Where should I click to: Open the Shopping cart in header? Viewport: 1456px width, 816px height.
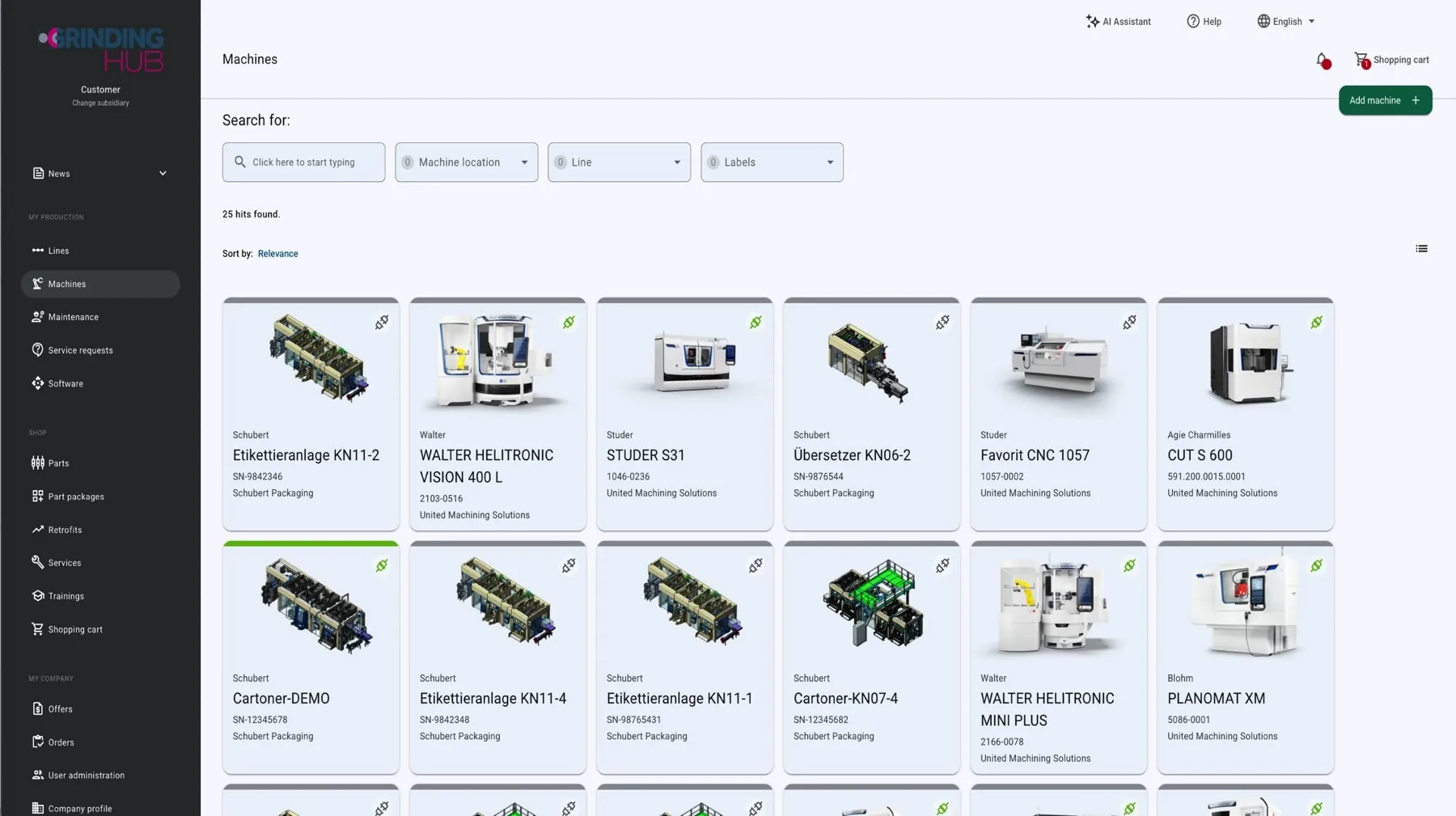click(1391, 60)
